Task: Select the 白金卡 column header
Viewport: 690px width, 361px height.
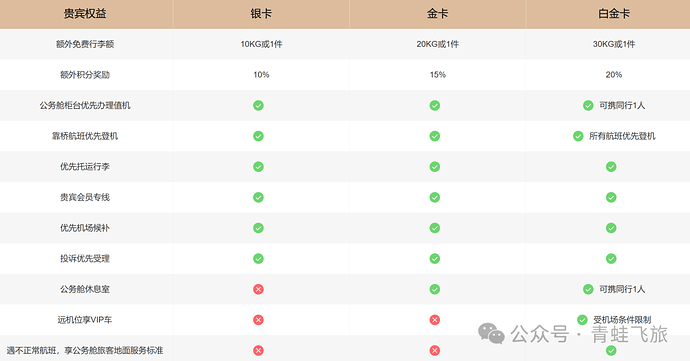Action: click(614, 14)
